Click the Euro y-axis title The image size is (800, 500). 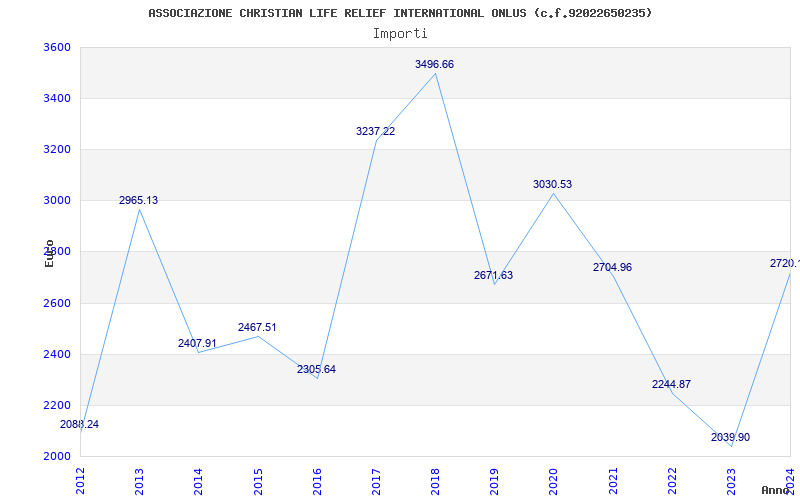click(x=49, y=253)
